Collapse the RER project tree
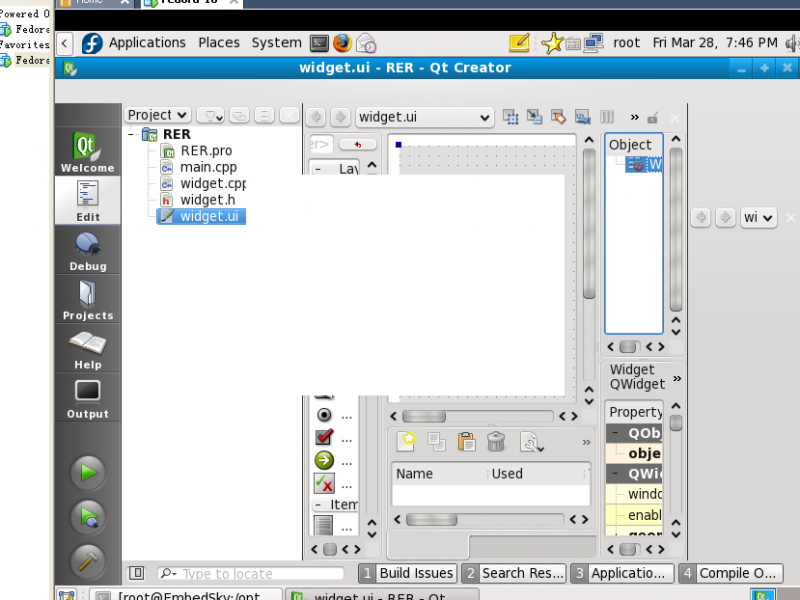 click(x=131, y=134)
